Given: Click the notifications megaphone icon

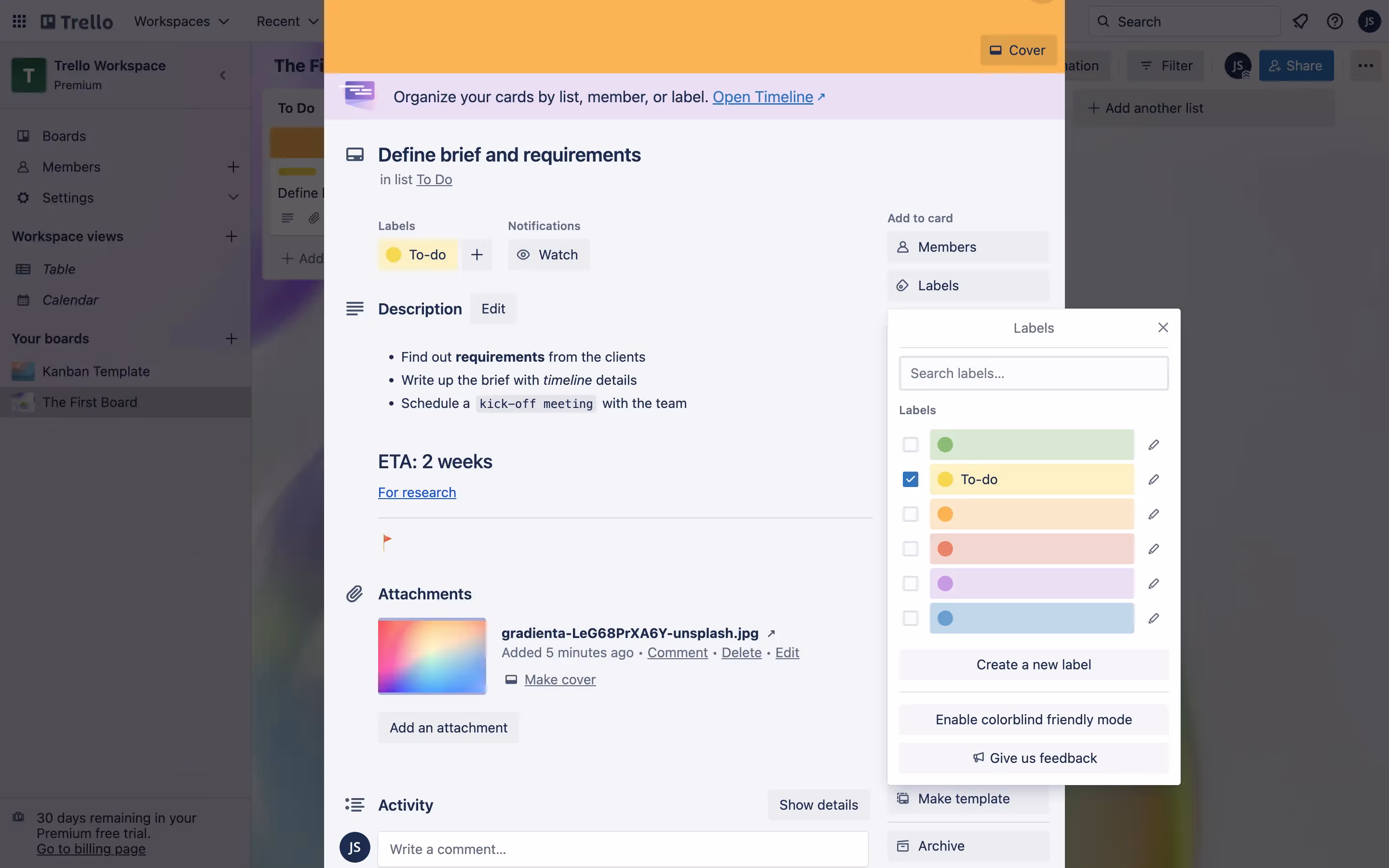Looking at the screenshot, I should (x=1300, y=21).
